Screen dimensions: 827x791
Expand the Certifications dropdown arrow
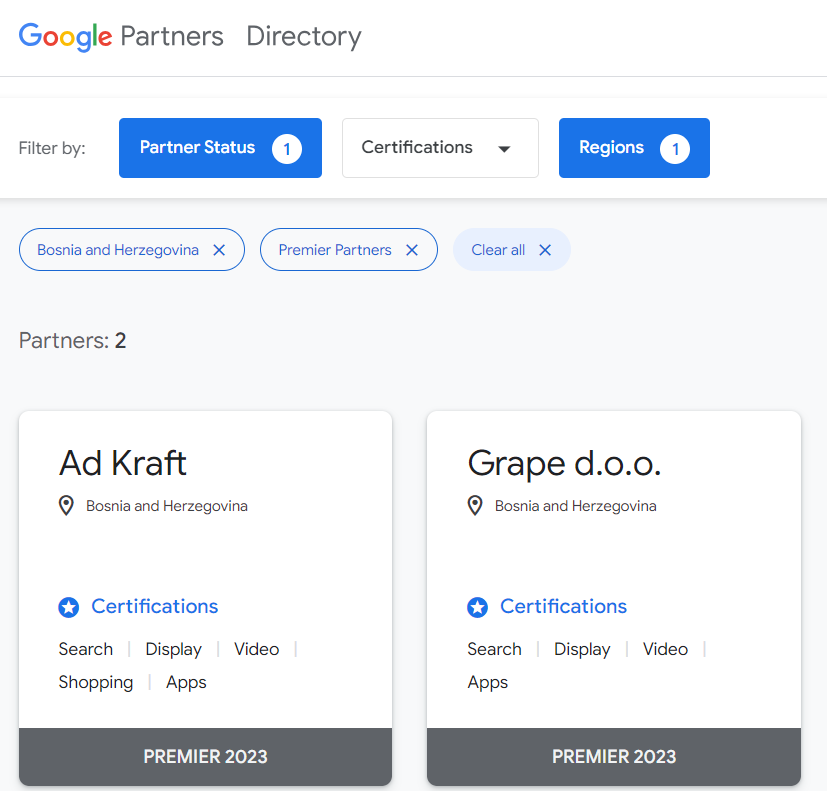pos(504,149)
